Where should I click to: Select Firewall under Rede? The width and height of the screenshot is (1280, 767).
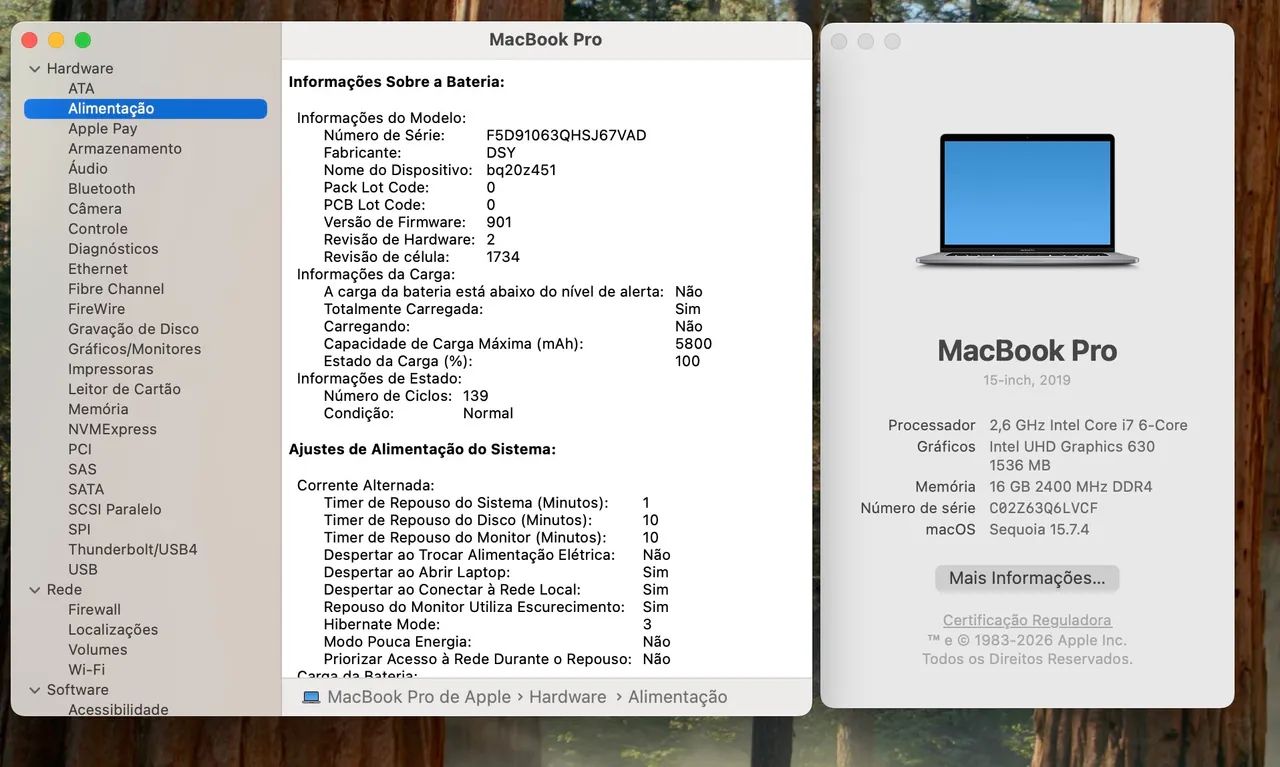click(x=94, y=609)
